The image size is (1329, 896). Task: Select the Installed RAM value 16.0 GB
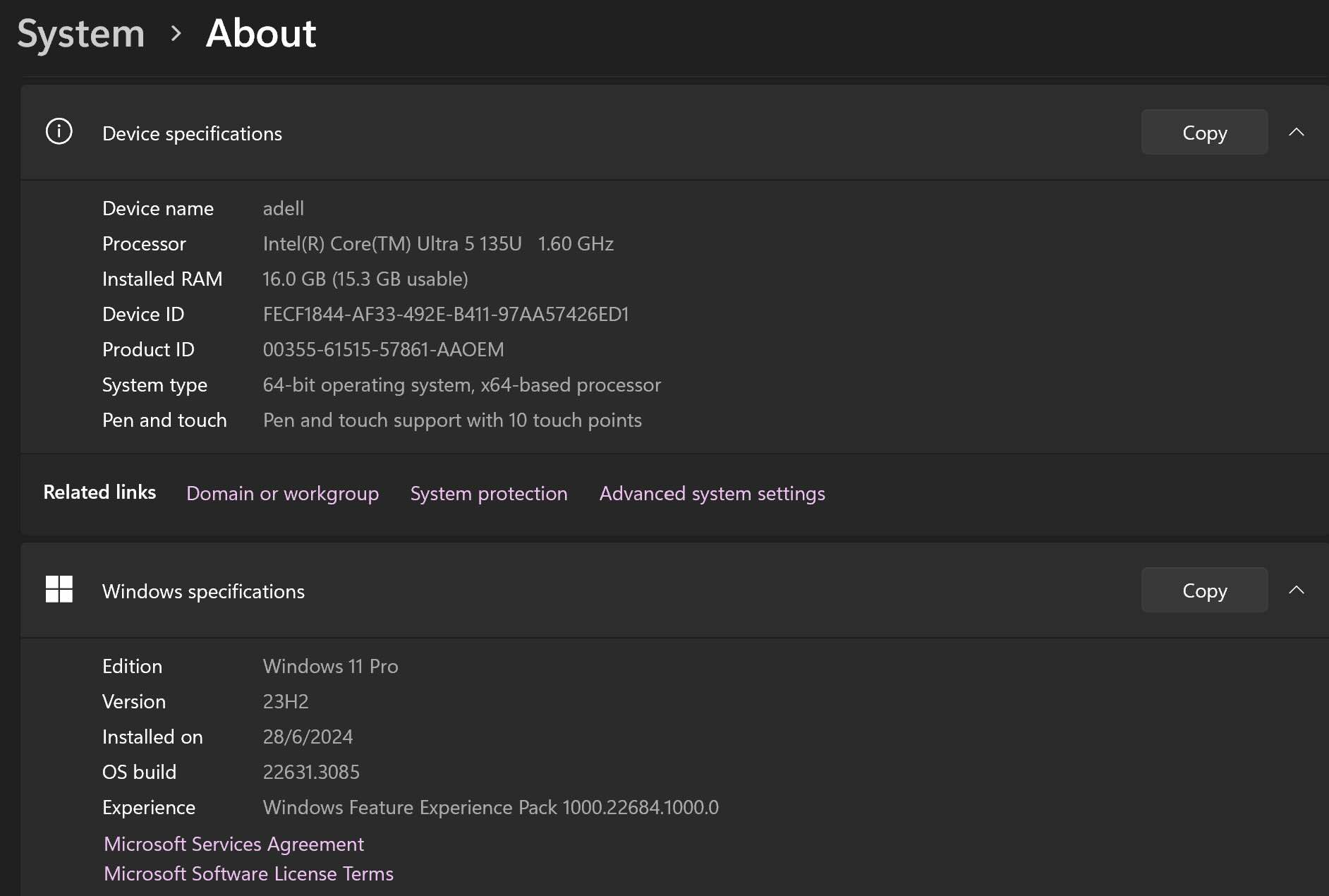pyautogui.click(x=365, y=279)
